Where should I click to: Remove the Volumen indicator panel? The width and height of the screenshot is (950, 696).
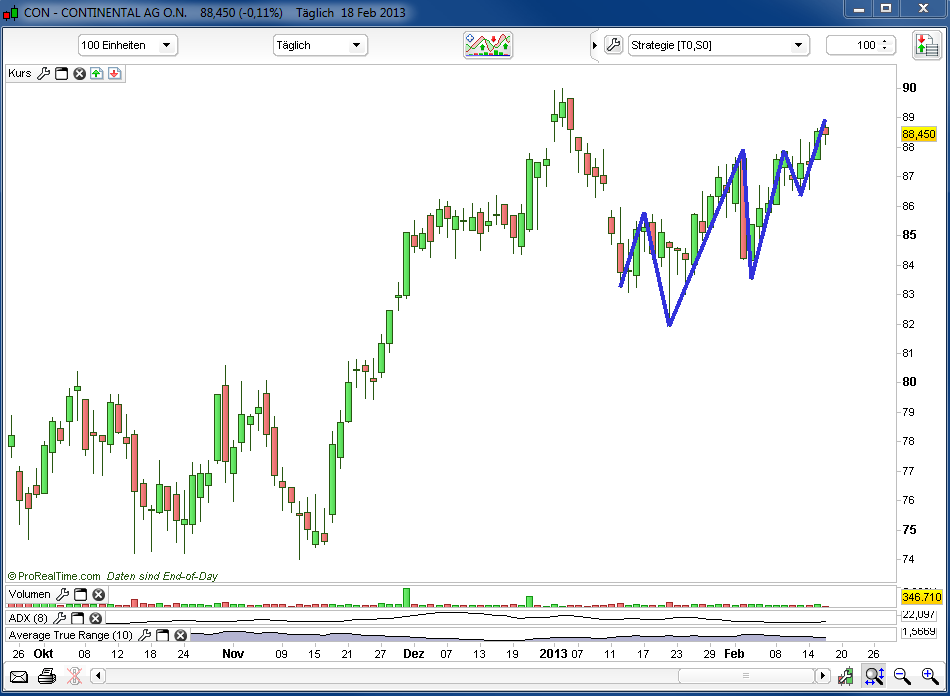(98, 594)
